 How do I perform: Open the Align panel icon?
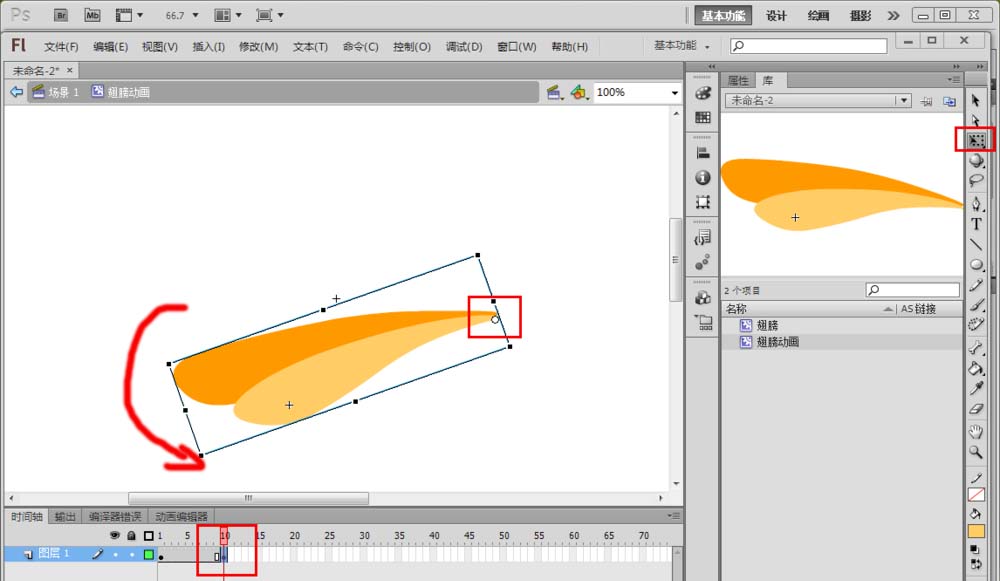click(703, 153)
